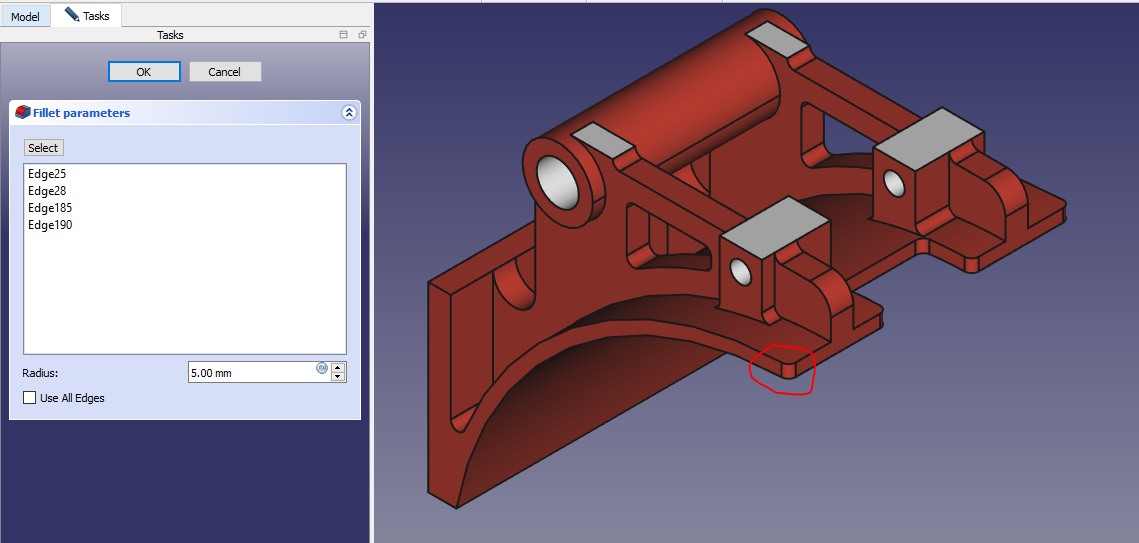Open the expression editor icon in Radius field

[322, 368]
